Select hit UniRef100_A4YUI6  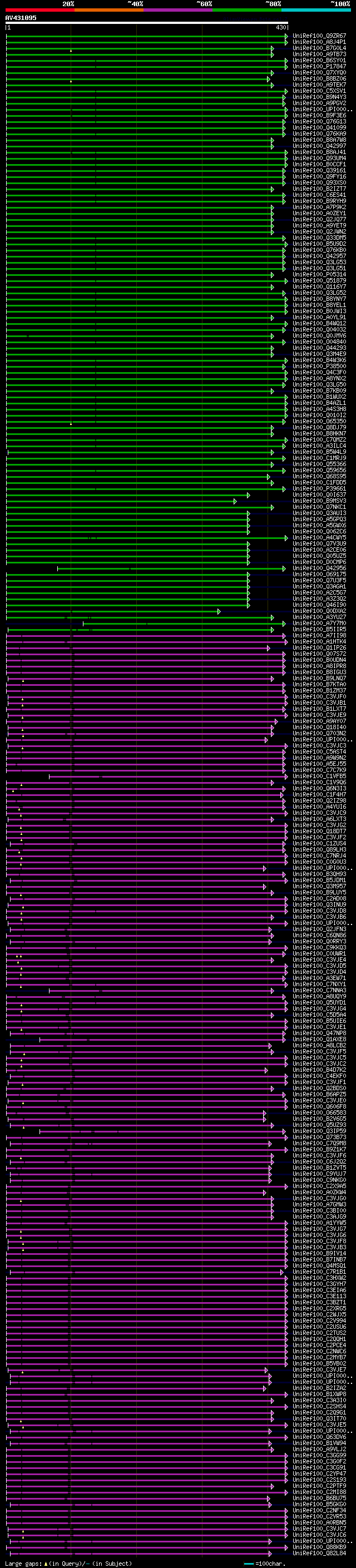click(x=319, y=807)
